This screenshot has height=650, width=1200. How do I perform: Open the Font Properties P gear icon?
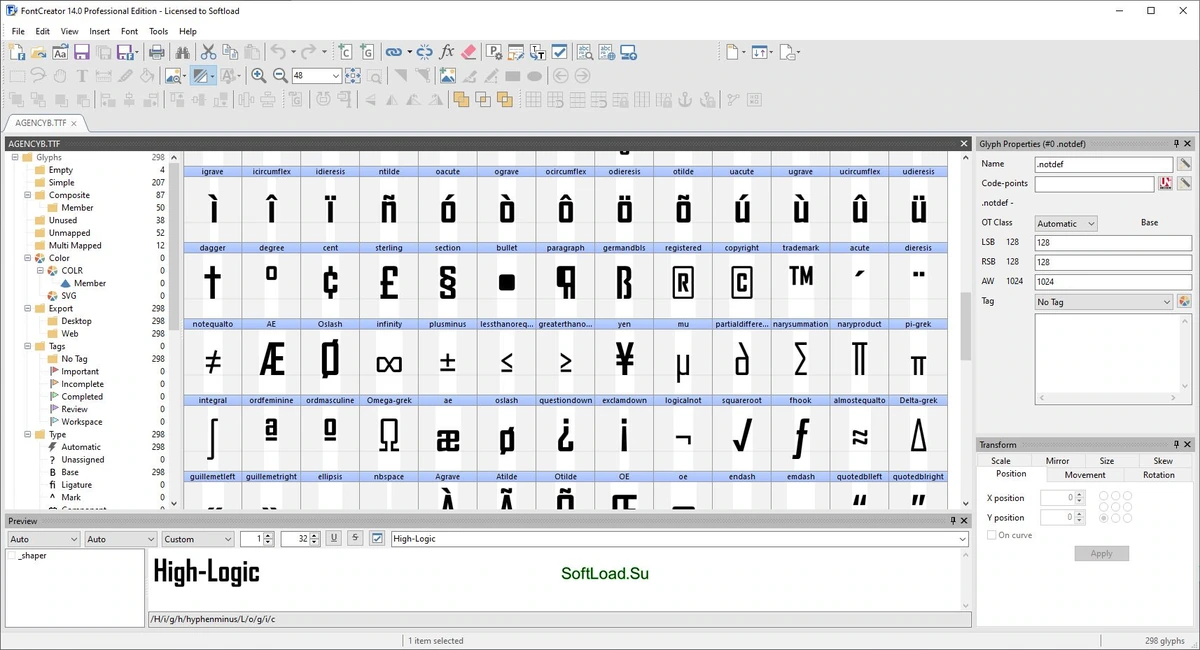click(x=494, y=52)
